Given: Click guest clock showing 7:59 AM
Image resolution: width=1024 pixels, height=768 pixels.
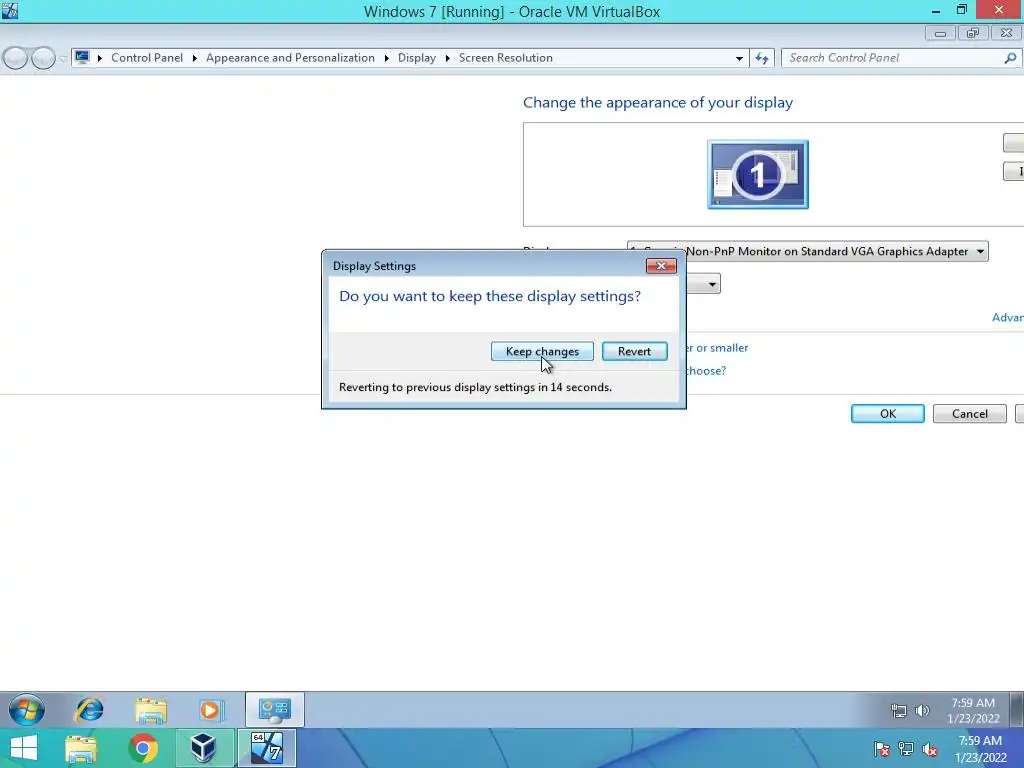Looking at the screenshot, I should (x=973, y=711).
